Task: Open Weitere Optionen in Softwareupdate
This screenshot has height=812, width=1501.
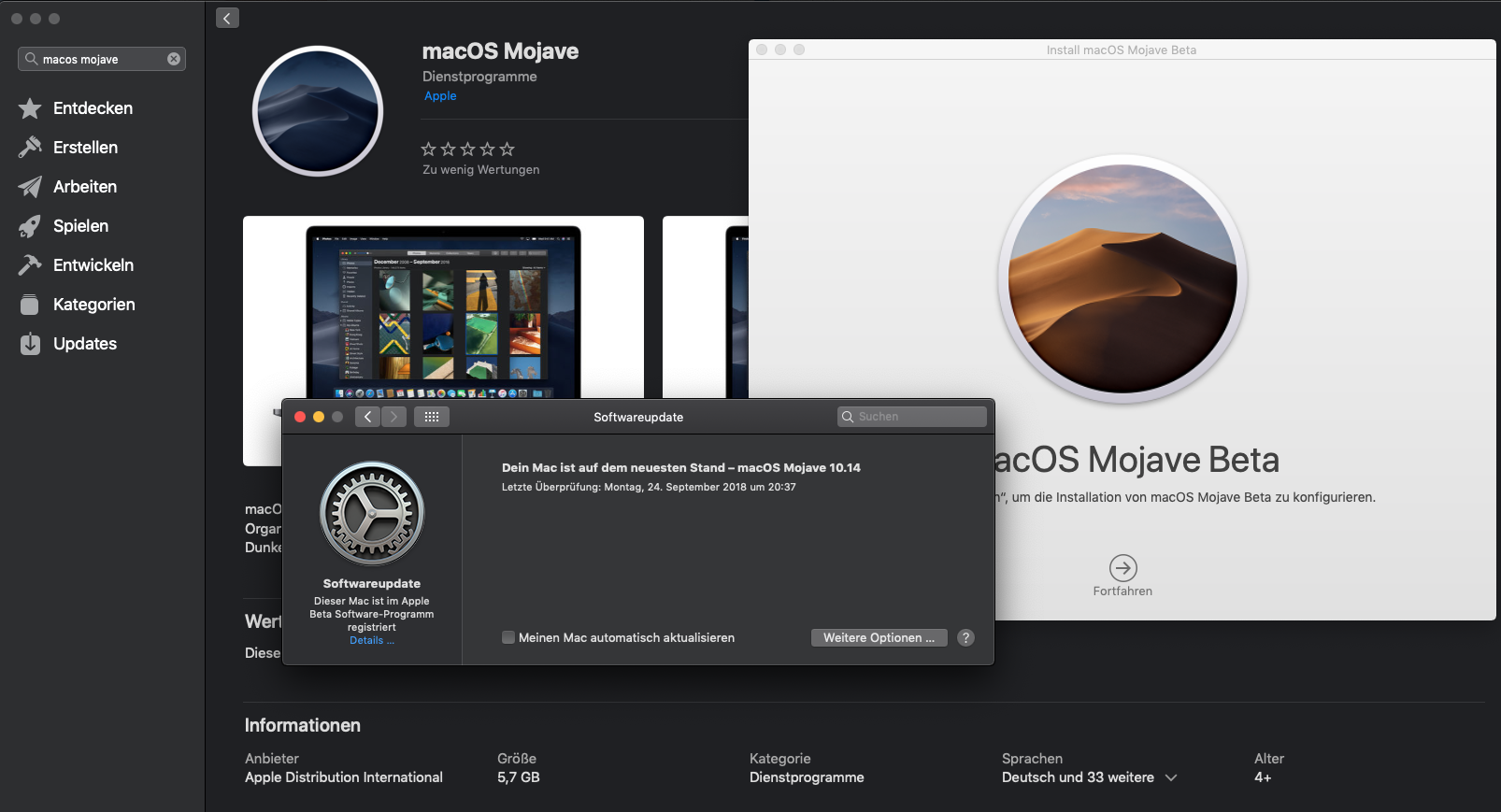Action: click(879, 637)
